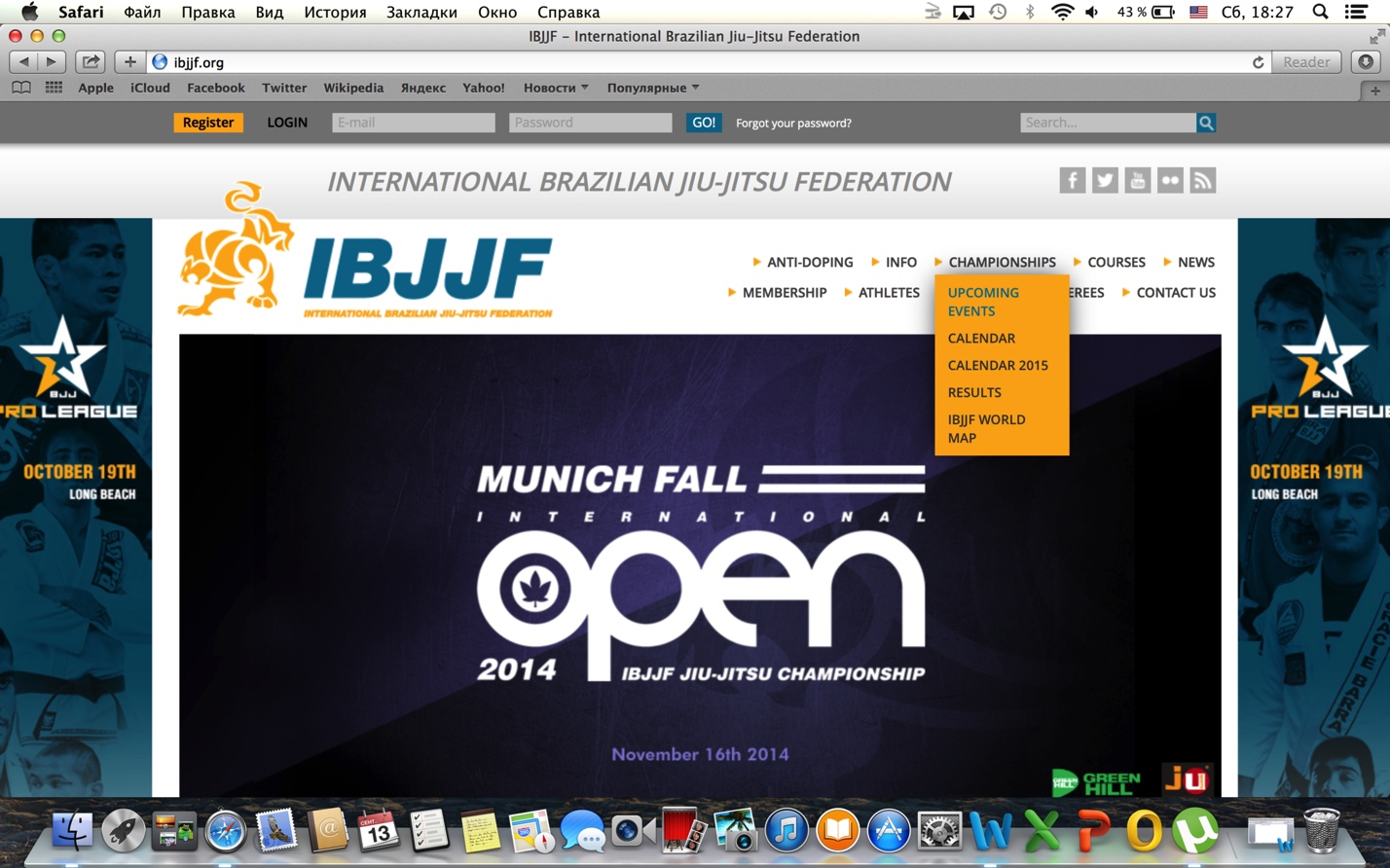1390x868 pixels.
Task: Expand the Новости bookmarks folder
Action: [556, 88]
